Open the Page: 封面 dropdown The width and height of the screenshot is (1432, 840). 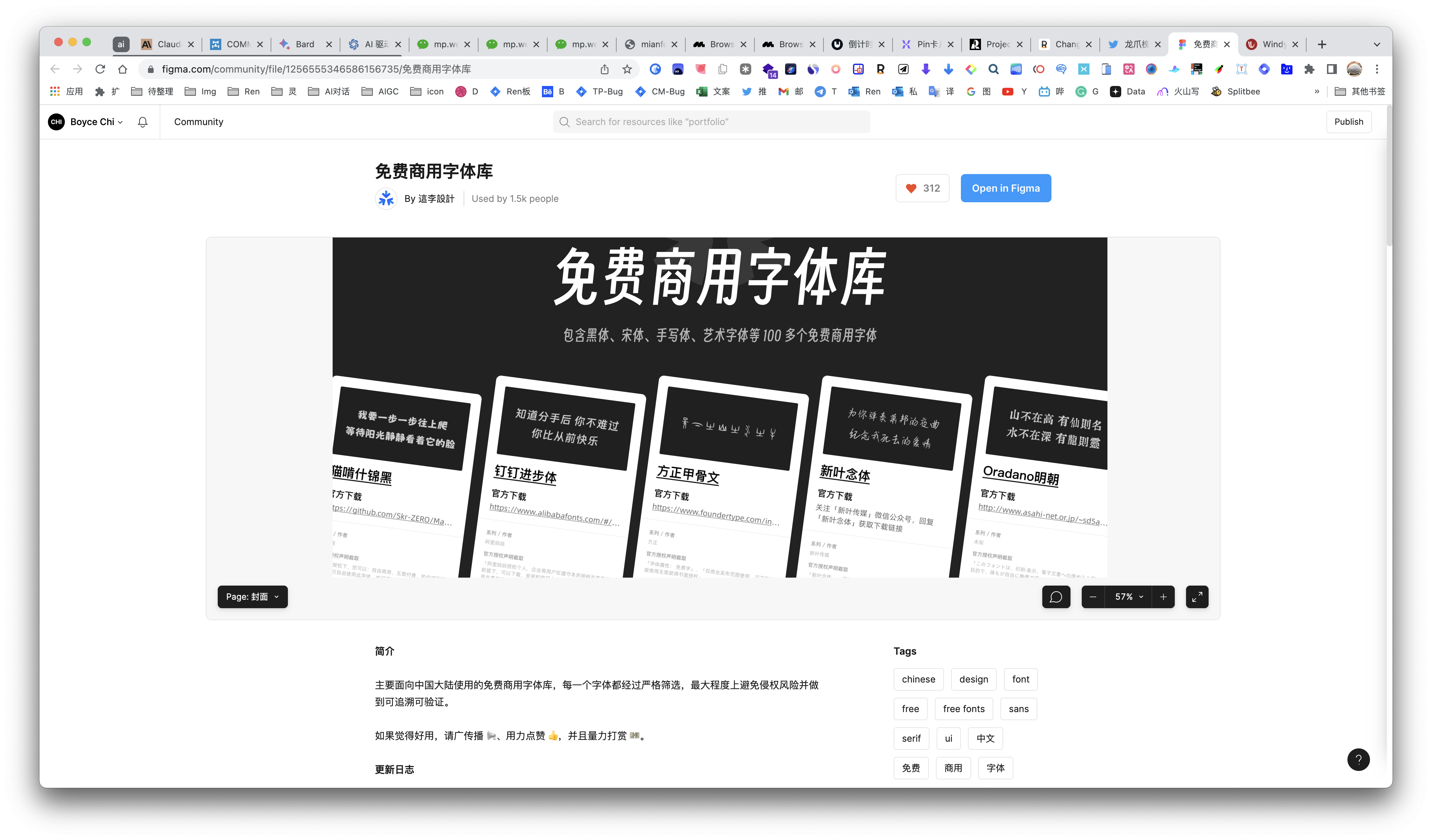[x=252, y=597]
